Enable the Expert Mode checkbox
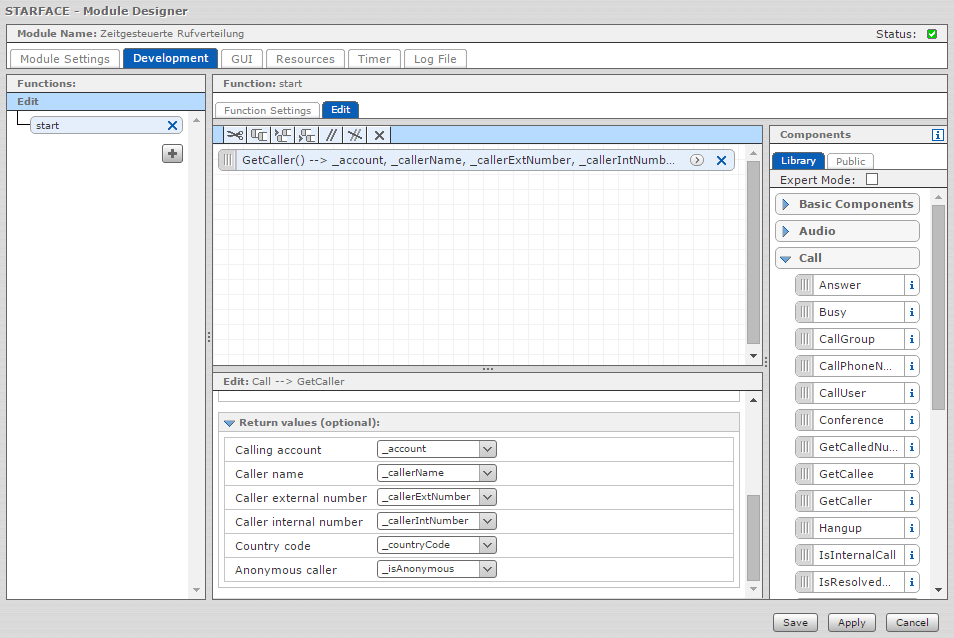This screenshot has width=954, height=638. pos(871,179)
